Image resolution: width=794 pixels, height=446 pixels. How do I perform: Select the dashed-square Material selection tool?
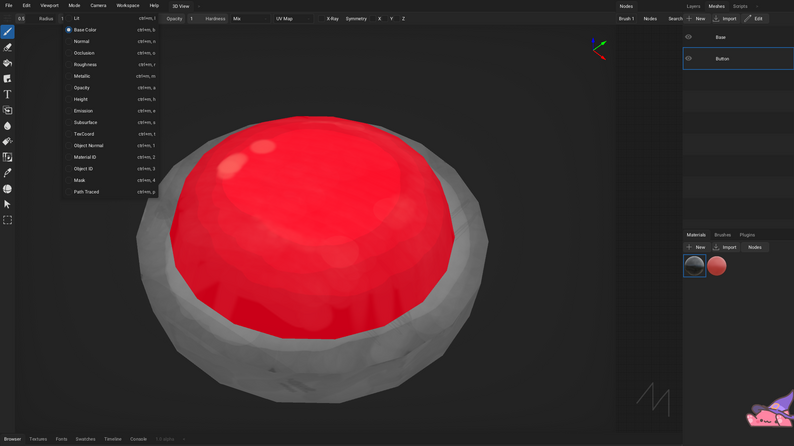8,220
